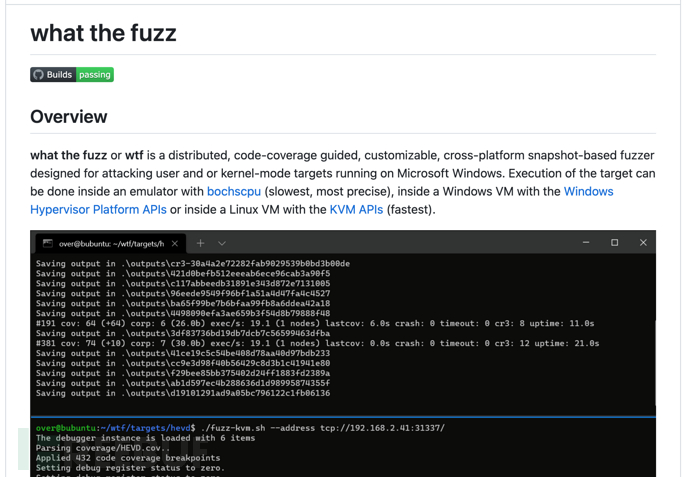
Task: Minimize the terminal window
Action: click(586, 243)
